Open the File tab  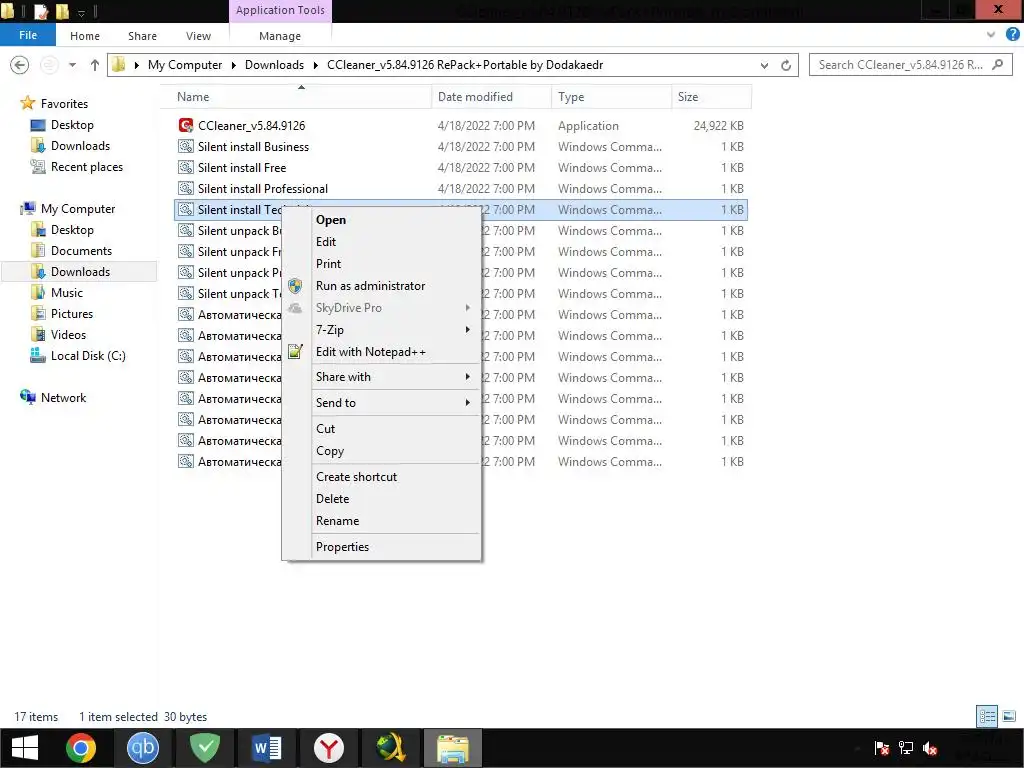click(27, 35)
